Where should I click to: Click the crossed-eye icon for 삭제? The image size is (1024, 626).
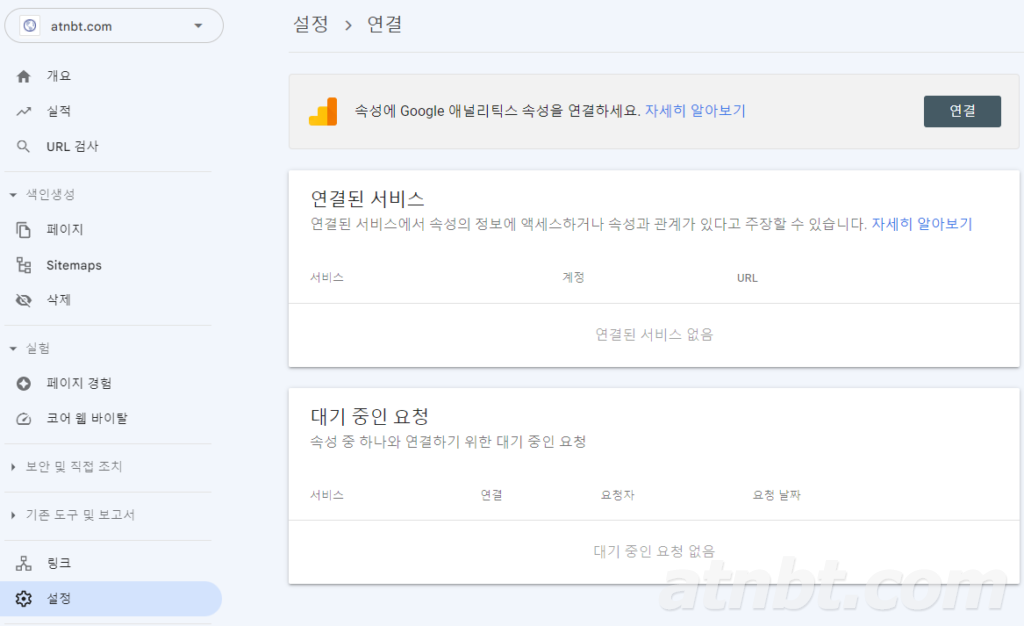point(24,300)
